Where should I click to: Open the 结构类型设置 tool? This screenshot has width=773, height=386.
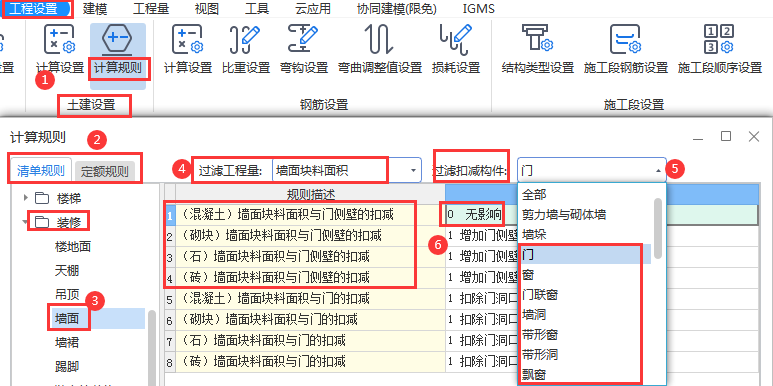[538, 50]
